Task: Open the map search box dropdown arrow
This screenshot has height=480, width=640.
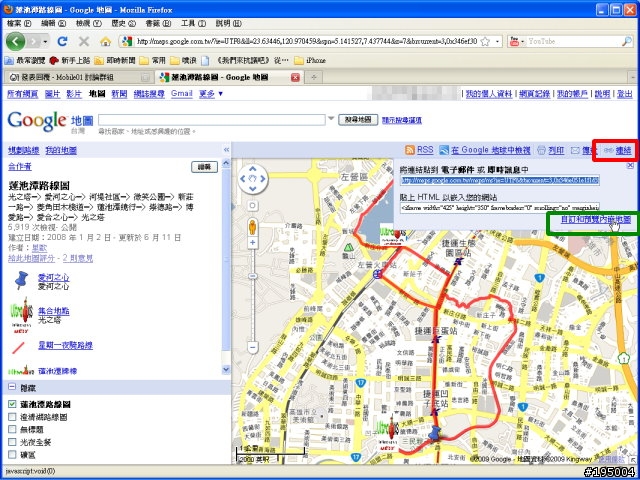Action: point(331,119)
